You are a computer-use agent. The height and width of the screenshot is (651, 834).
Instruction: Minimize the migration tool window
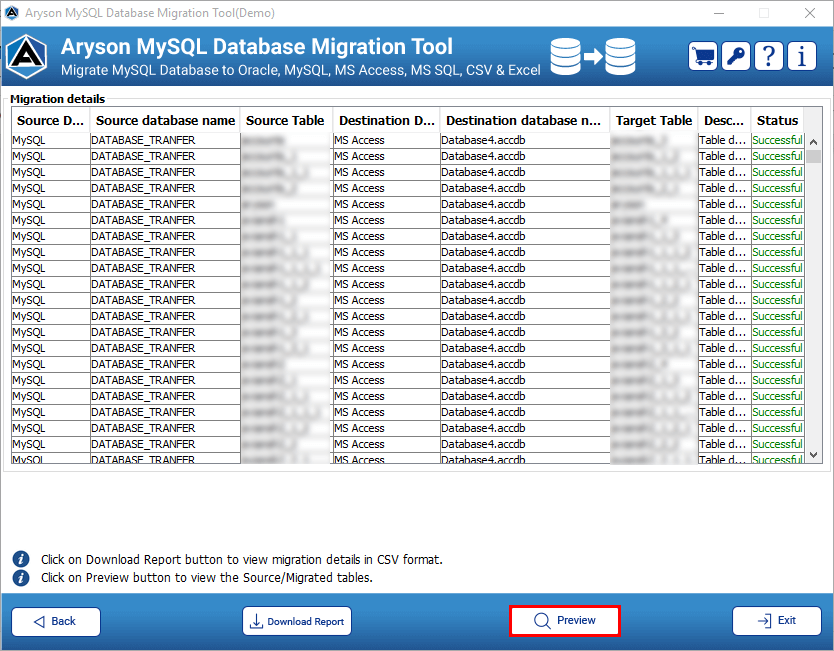[x=719, y=13]
